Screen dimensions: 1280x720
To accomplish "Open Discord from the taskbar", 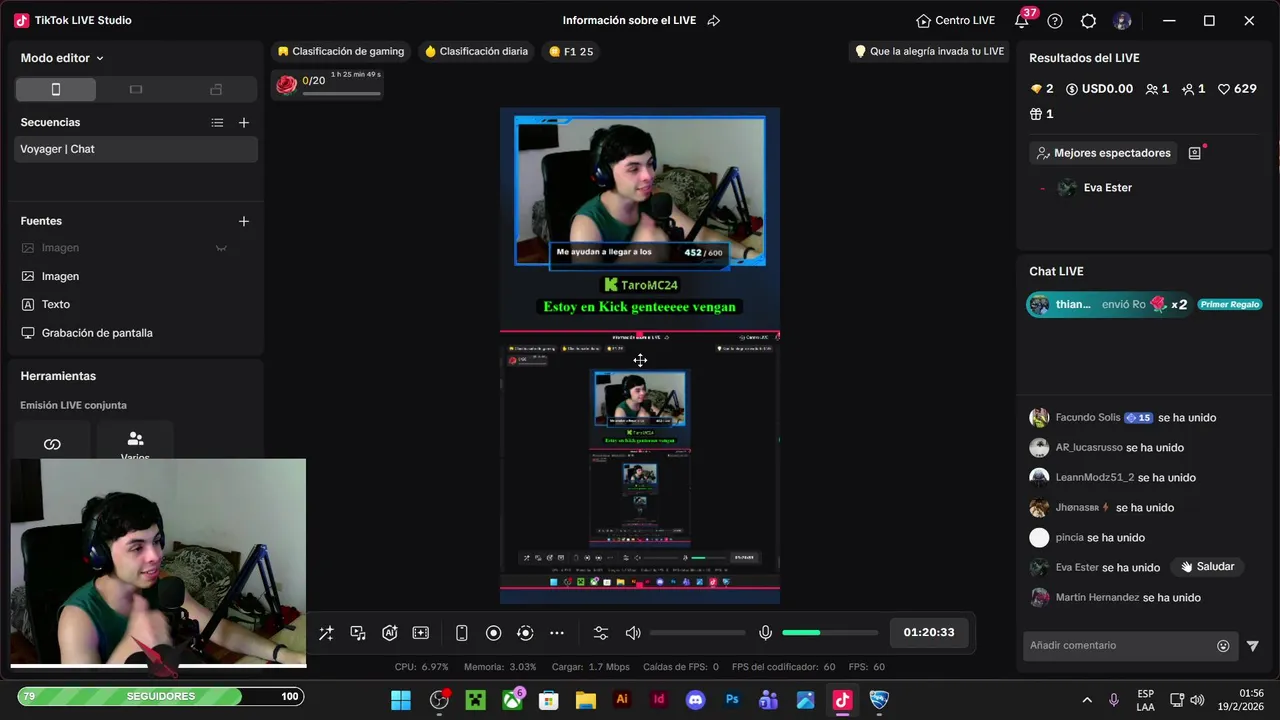I will [695, 700].
